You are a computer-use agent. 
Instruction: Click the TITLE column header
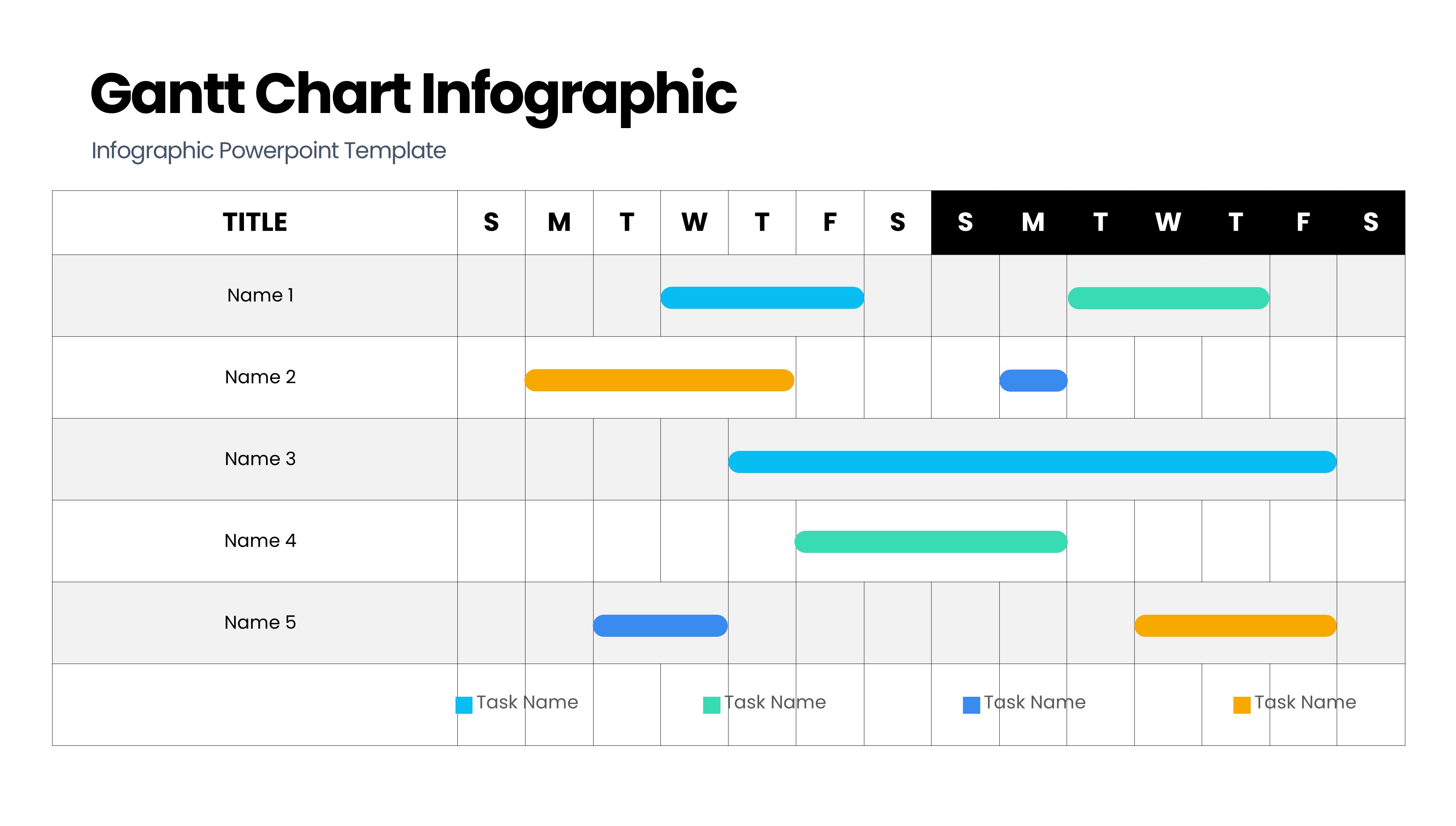tap(255, 222)
